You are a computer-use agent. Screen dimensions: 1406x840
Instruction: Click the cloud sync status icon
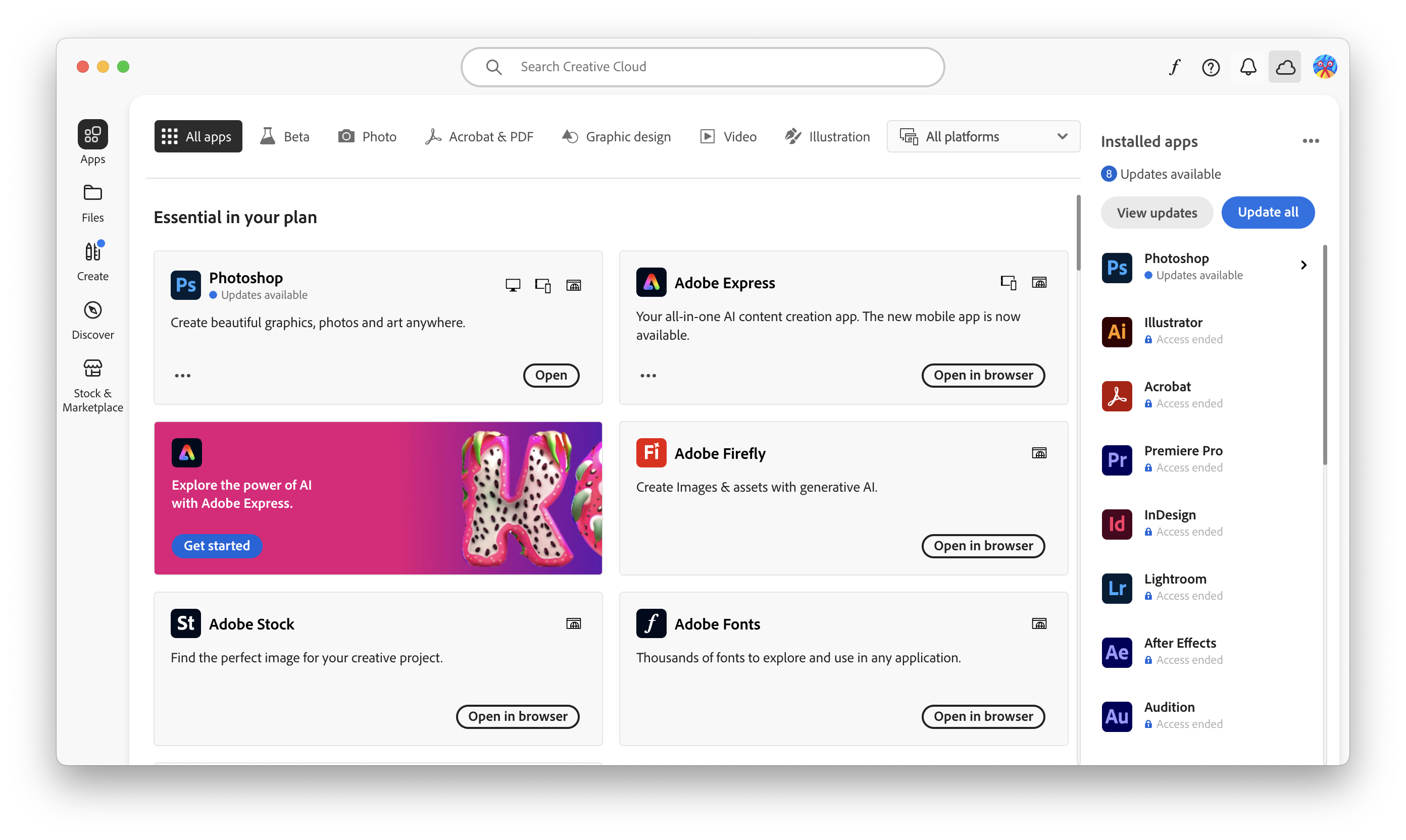point(1285,67)
